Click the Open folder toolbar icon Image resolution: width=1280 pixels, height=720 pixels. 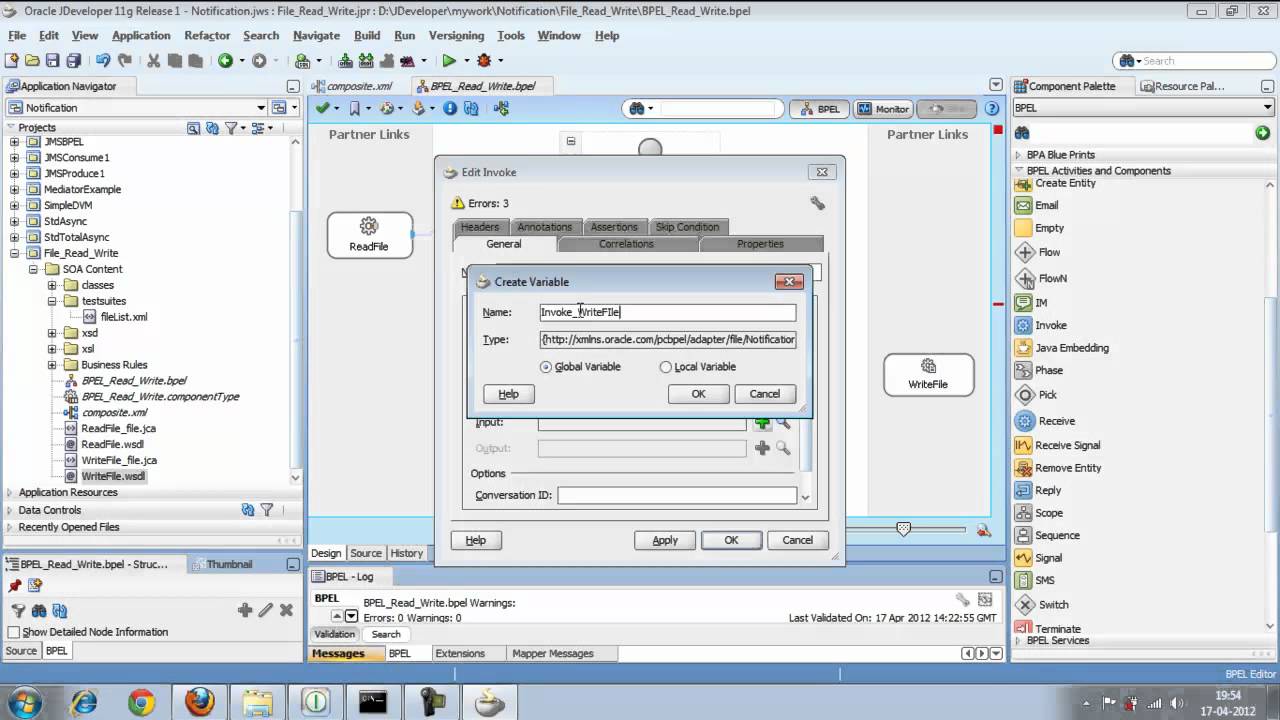pyautogui.click(x=32, y=61)
